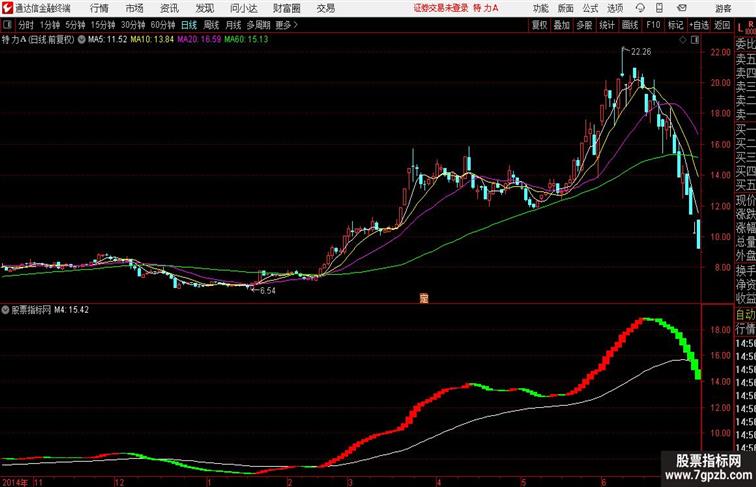
Task: Open the 问小达 menu
Action: pyautogui.click(x=244, y=8)
